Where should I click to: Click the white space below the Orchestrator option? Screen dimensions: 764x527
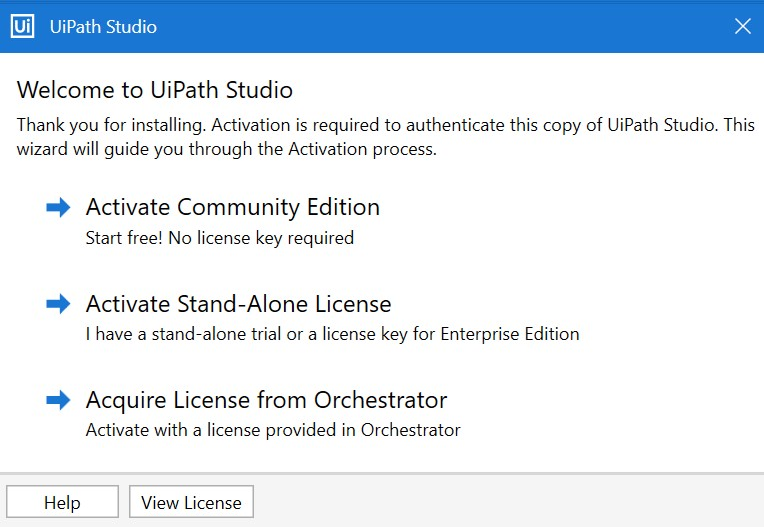[382, 455]
